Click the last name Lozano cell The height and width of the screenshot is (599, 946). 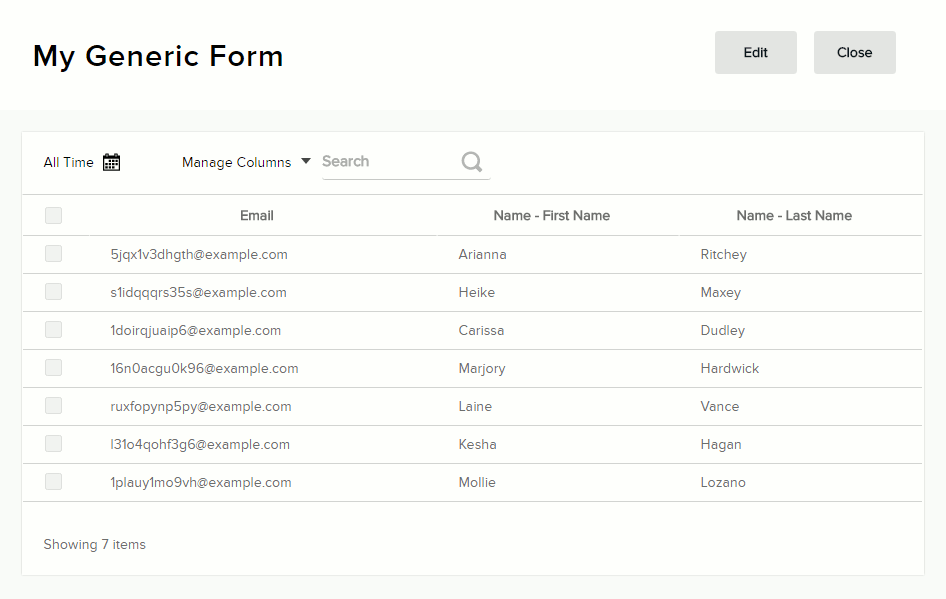(723, 482)
